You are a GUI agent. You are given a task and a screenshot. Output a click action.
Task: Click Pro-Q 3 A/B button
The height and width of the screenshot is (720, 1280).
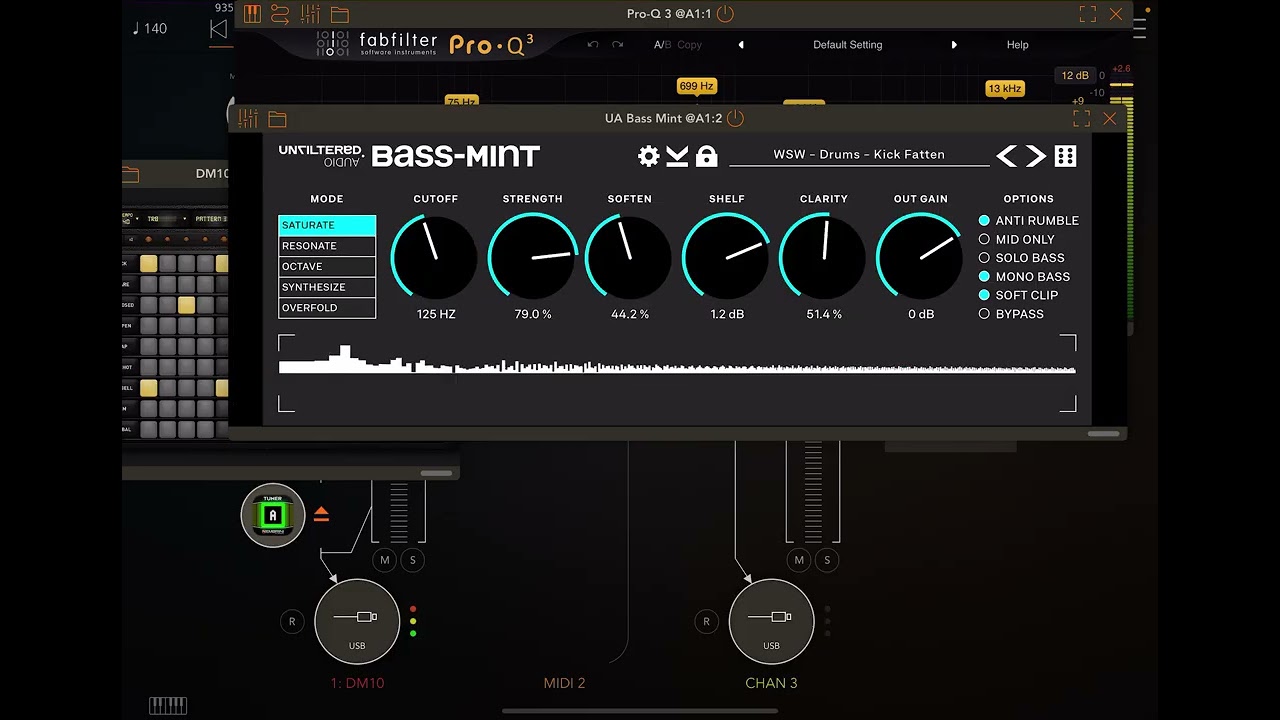coord(662,45)
